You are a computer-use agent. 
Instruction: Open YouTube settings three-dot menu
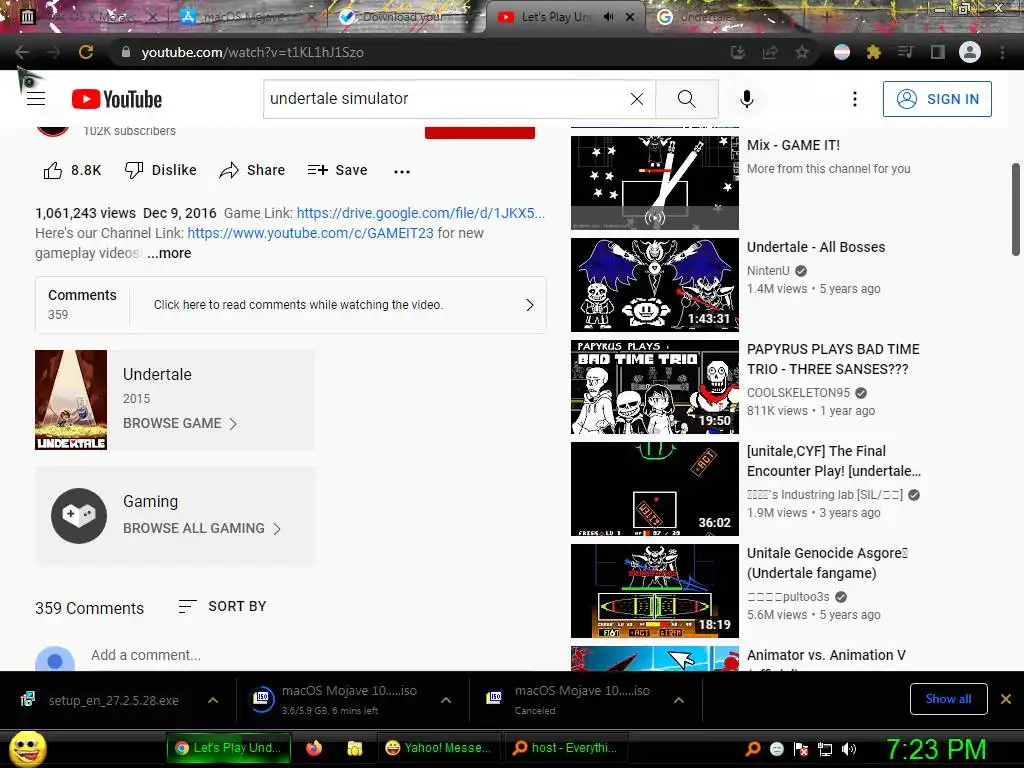[854, 99]
